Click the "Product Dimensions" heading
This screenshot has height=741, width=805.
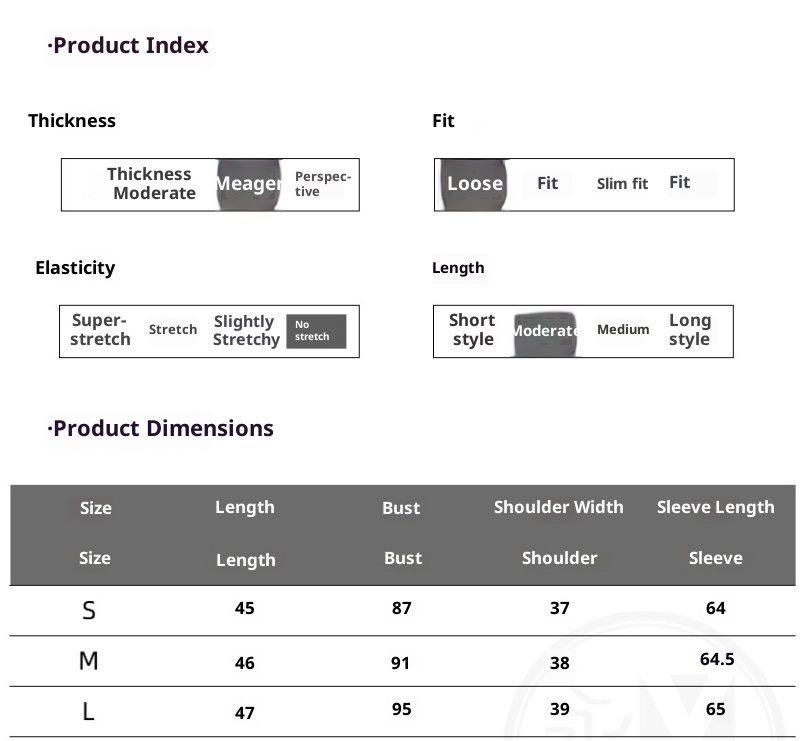click(162, 429)
